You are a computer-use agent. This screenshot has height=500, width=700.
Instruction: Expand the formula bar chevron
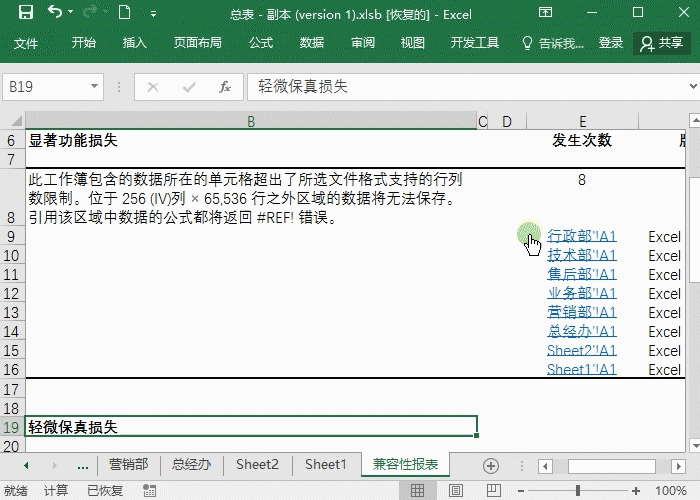(693, 86)
